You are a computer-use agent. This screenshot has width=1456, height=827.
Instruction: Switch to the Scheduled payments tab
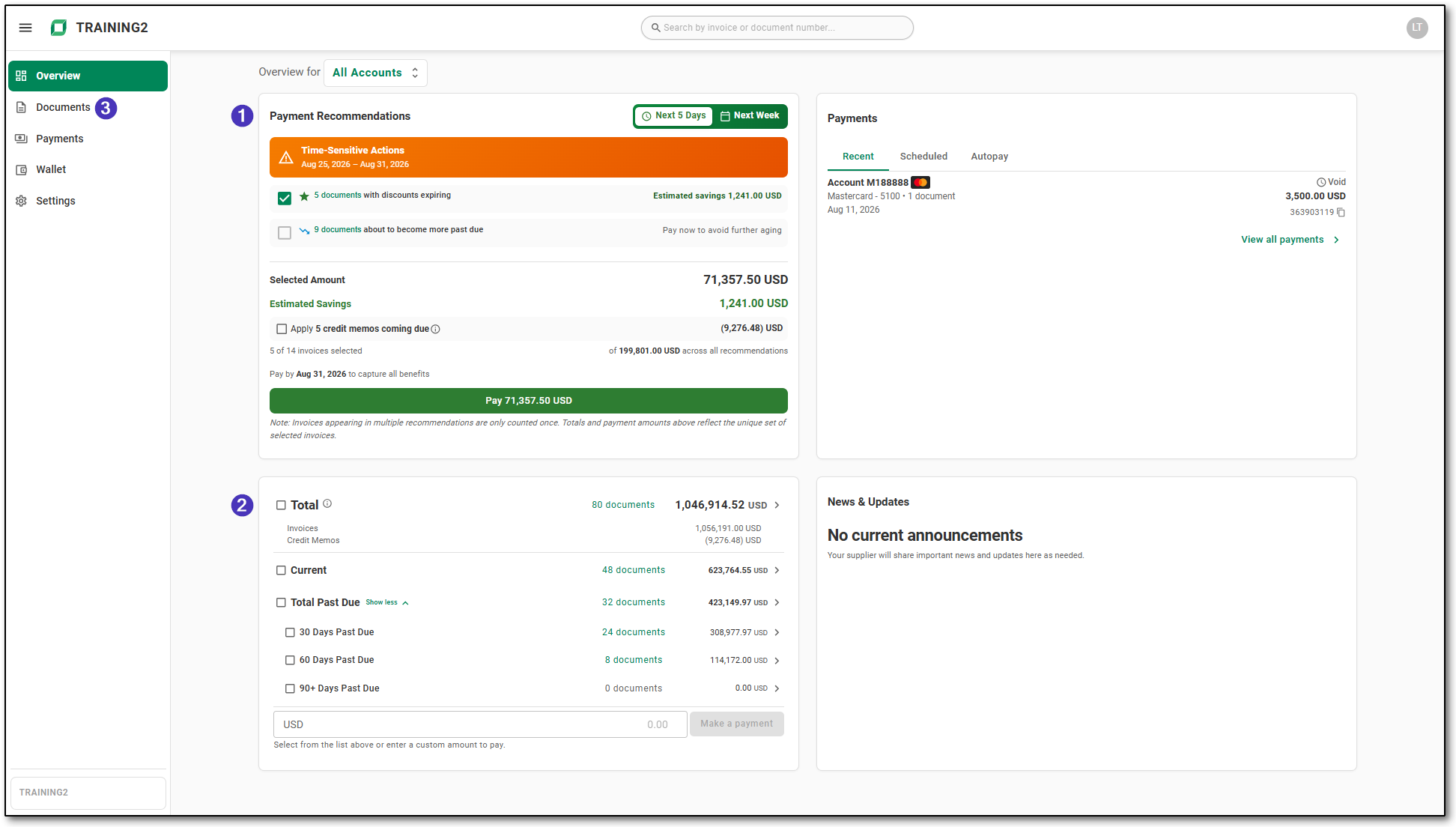[x=923, y=157]
